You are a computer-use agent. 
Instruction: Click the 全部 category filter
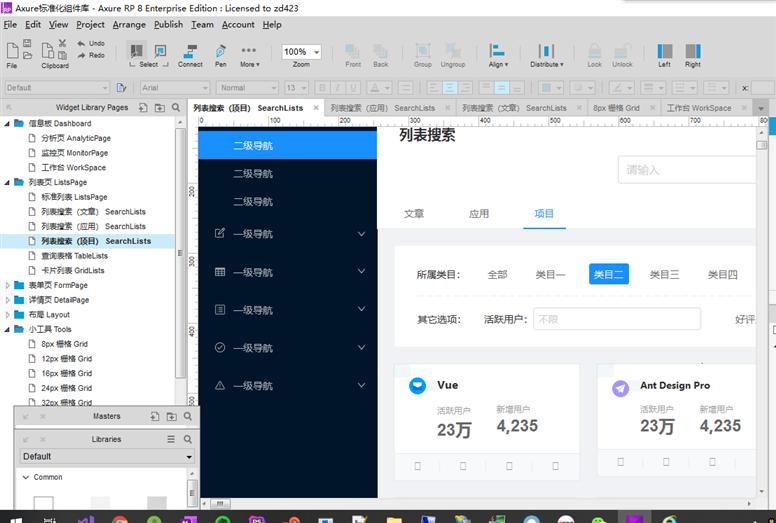pyautogui.click(x=497, y=275)
